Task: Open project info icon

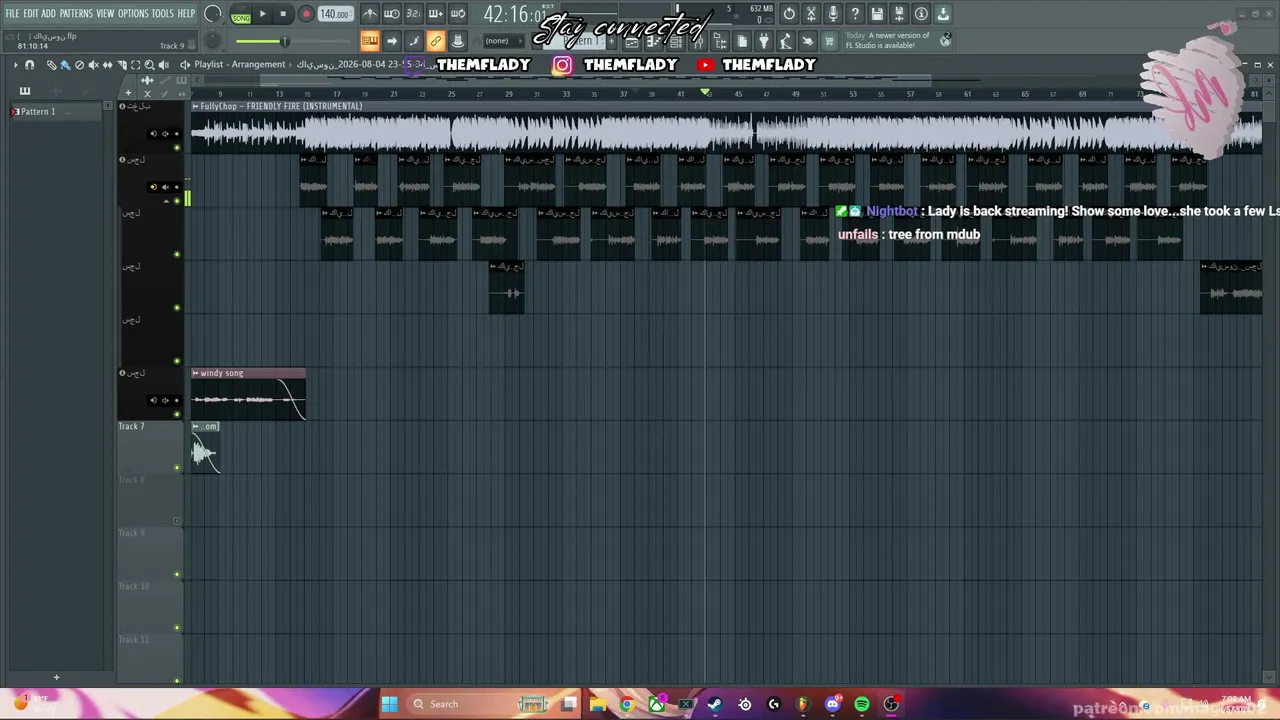Action: tap(921, 14)
